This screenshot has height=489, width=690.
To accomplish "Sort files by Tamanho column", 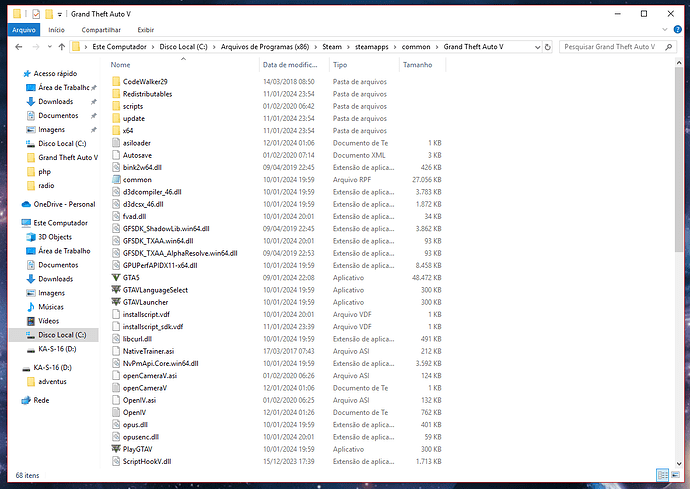I will pos(422,65).
